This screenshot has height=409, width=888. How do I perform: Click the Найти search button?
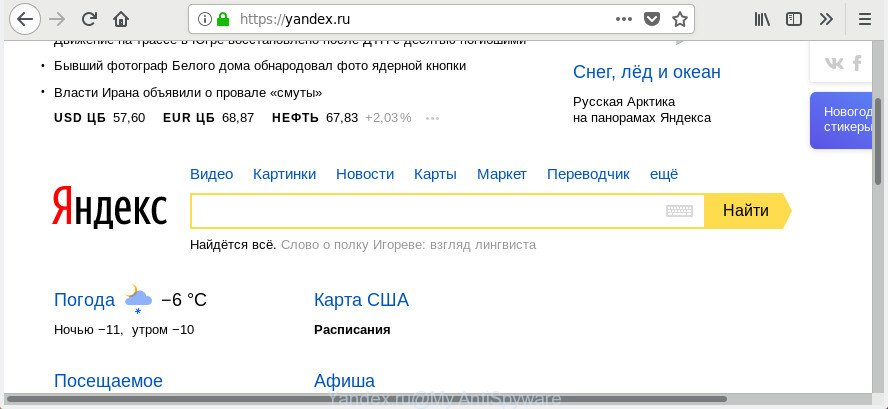(747, 211)
